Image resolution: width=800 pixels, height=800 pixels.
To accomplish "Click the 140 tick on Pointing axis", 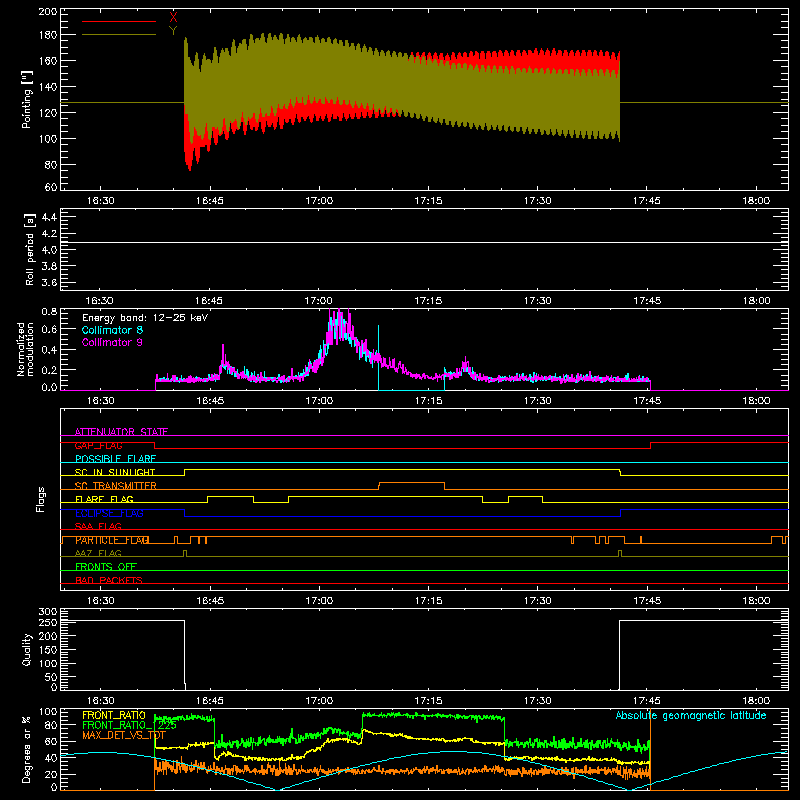I will pyautogui.click(x=47, y=87).
